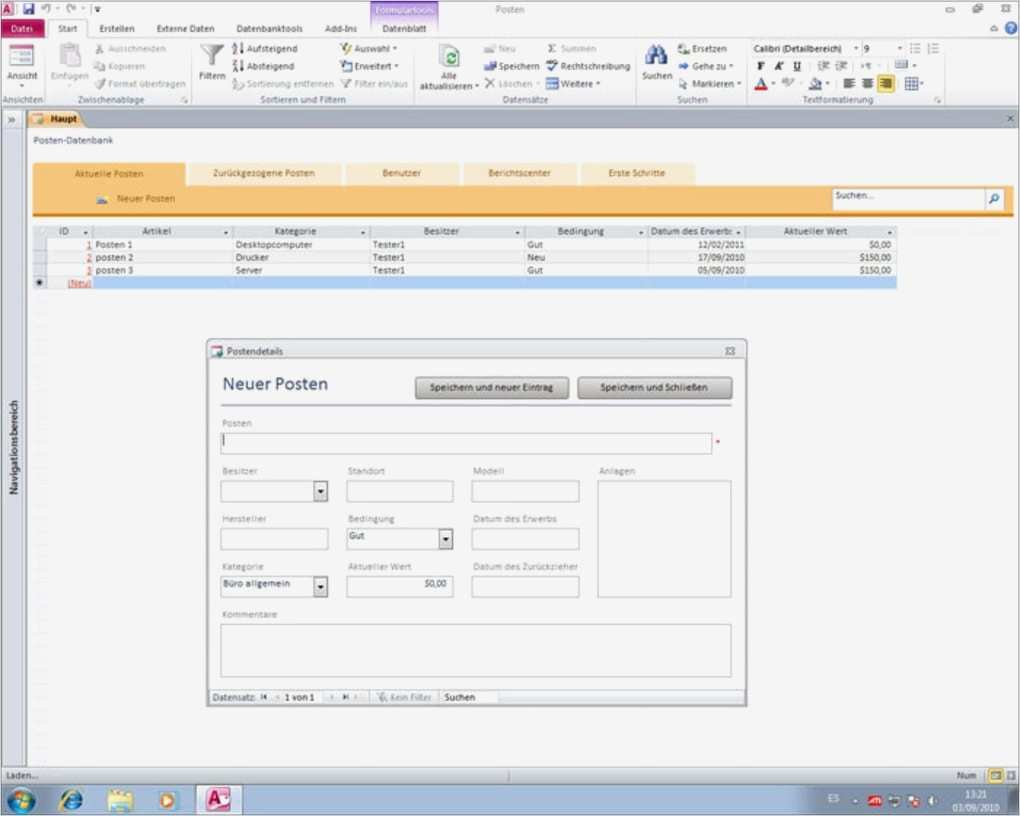Switch to datasheet view in status bar
Screen dimensions: 1020x816
tap(995, 776)
